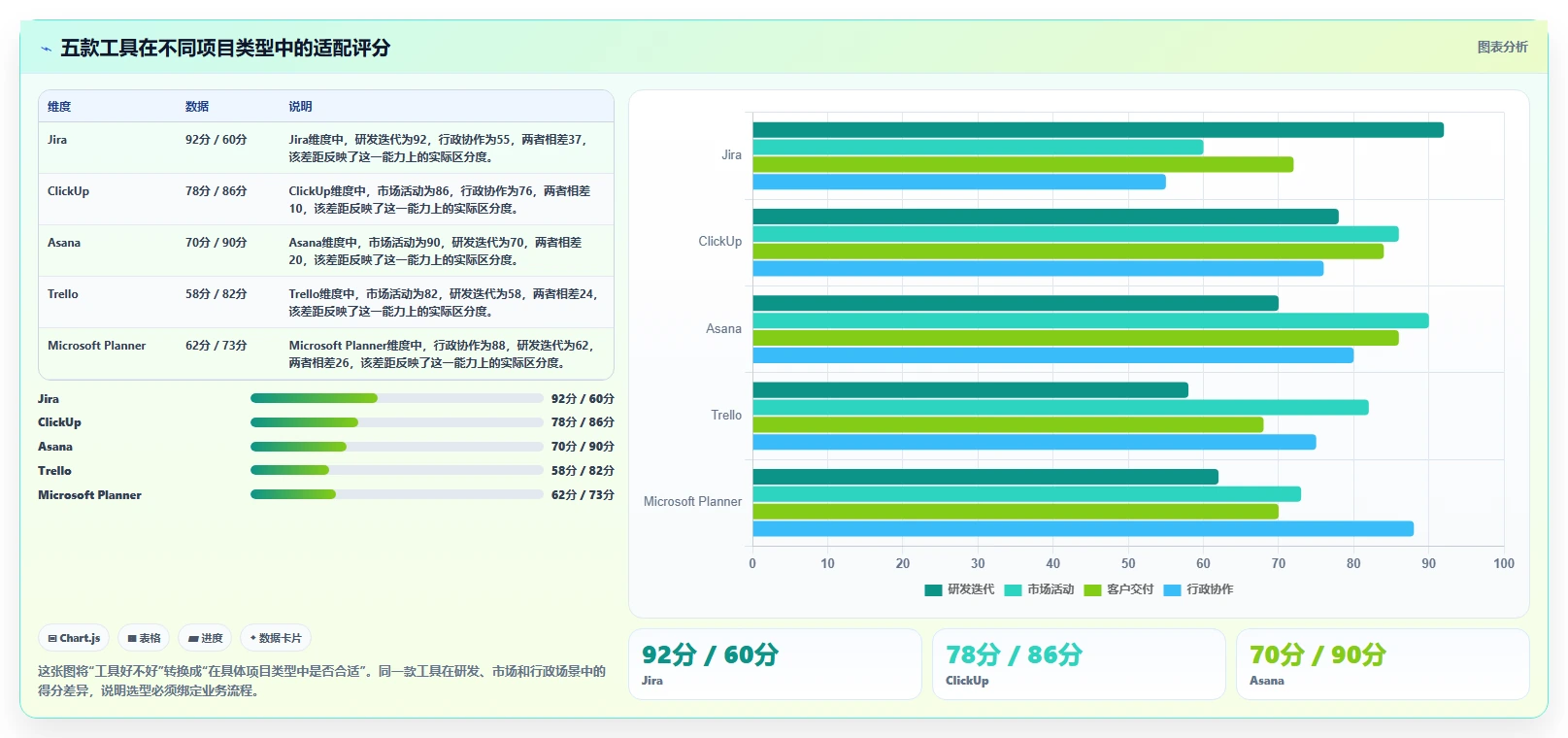Click the 100 tick label on the x-axis
The image size is (1568, 738).
[1504, 563]
